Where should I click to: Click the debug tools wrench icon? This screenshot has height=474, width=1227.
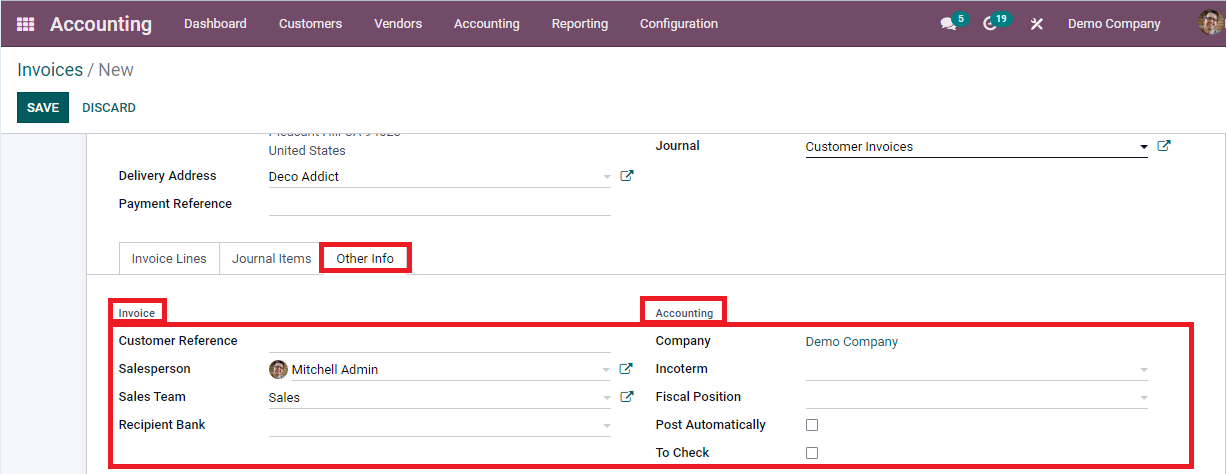point(1037,24)
